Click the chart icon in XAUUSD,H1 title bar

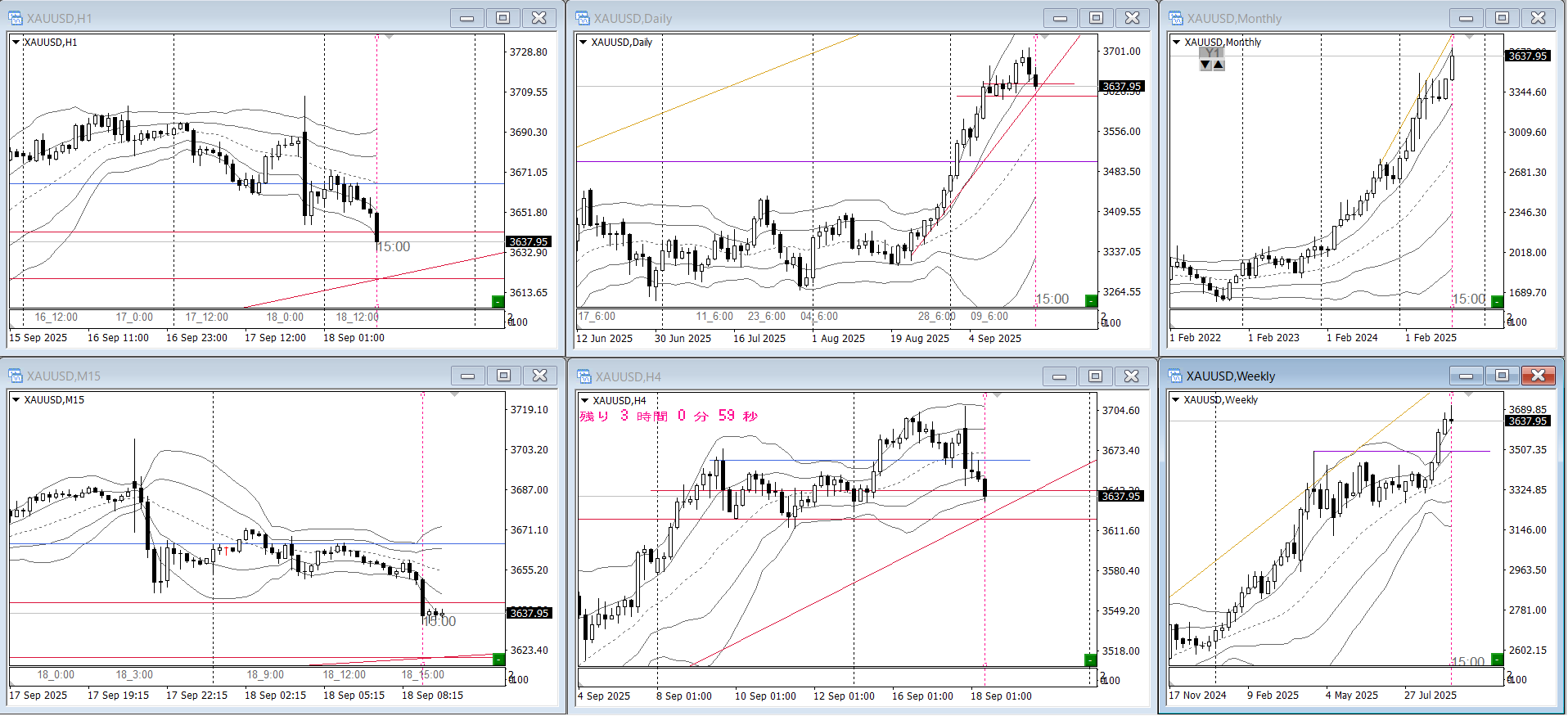(x=15, y=18)
